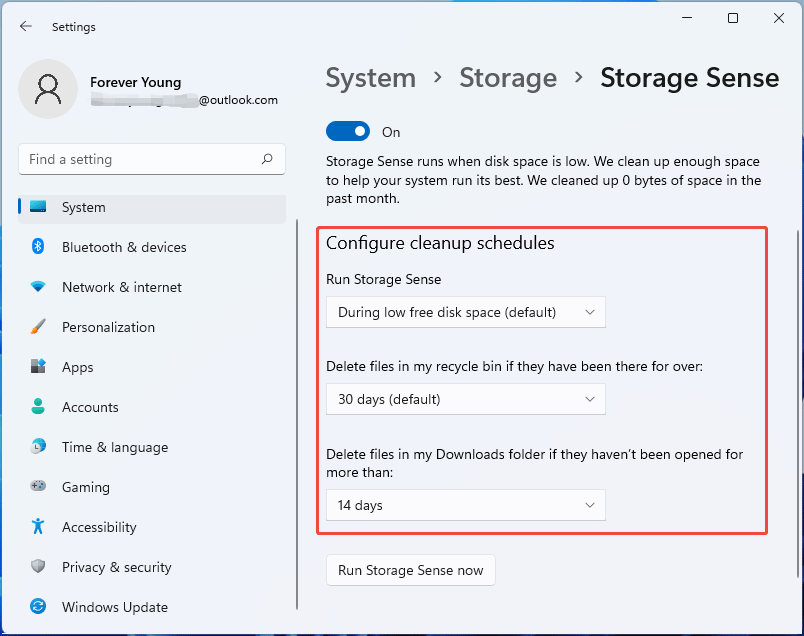
Task: Click the System breadcrumb link
Action: (x=371, y=78)
